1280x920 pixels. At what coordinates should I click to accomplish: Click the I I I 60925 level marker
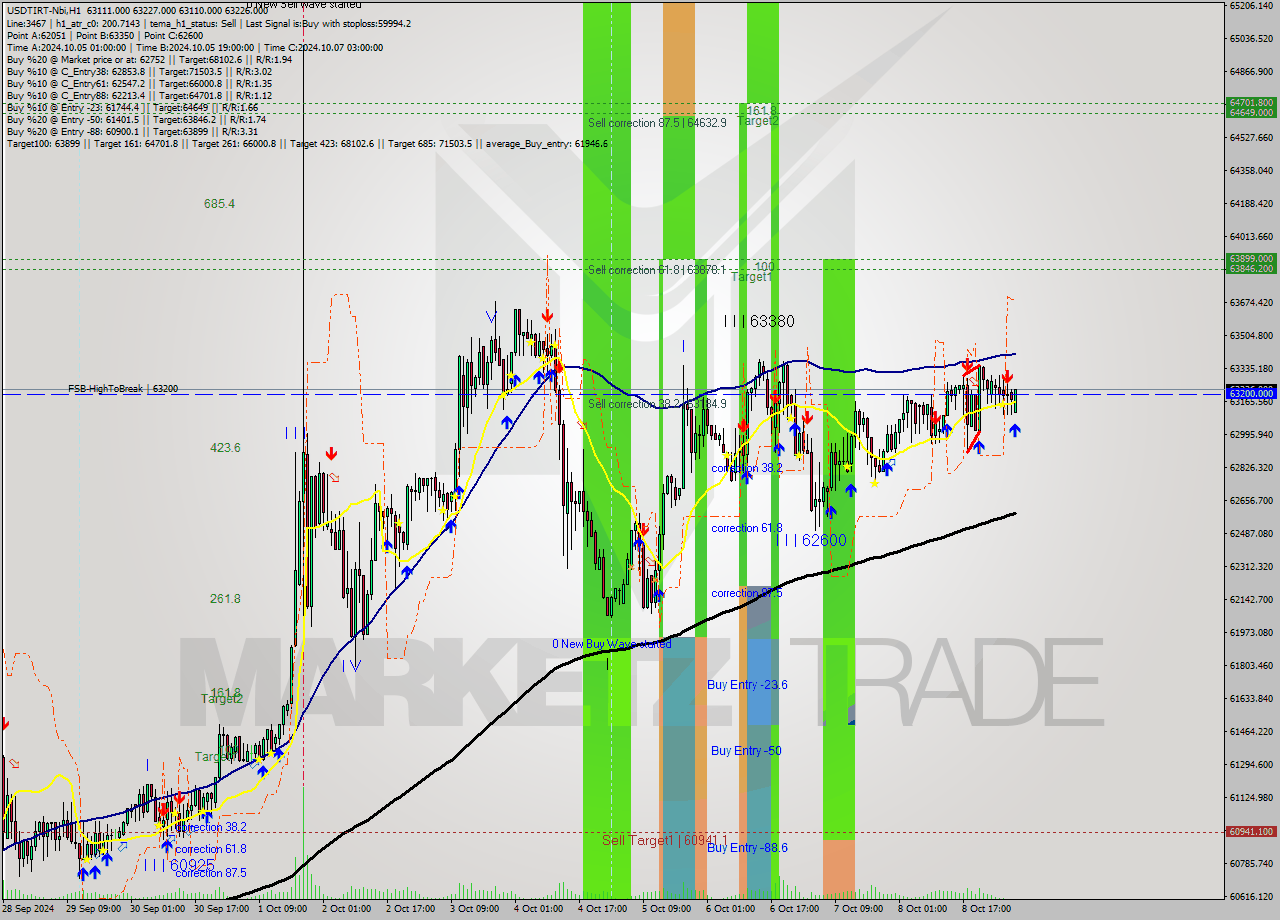tap(179, 864)
